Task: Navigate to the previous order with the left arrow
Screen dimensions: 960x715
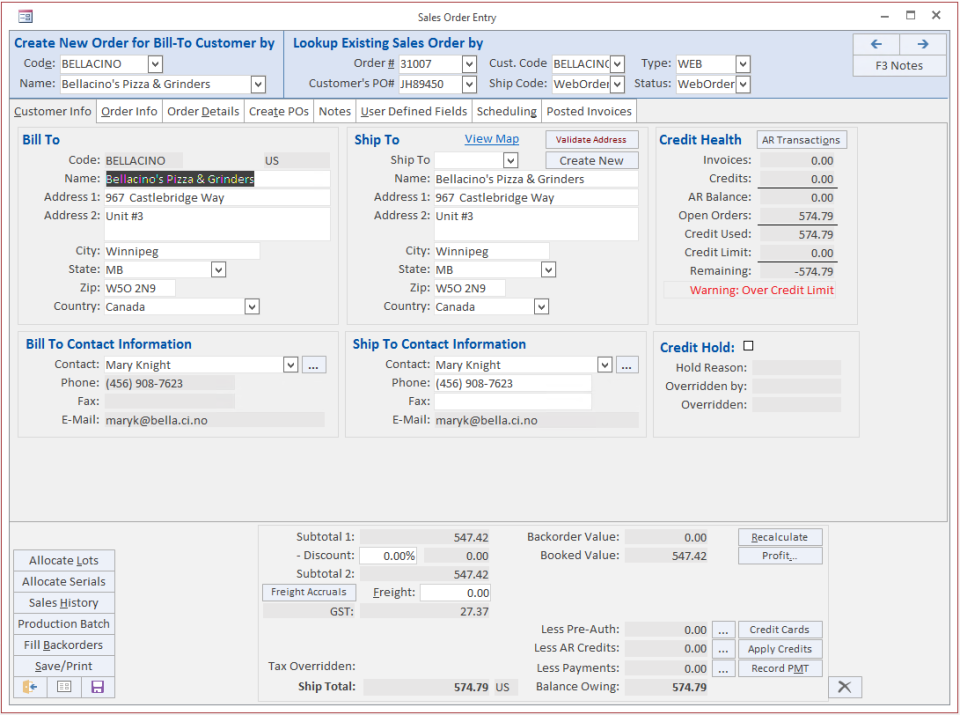Action: click(876, 44)
